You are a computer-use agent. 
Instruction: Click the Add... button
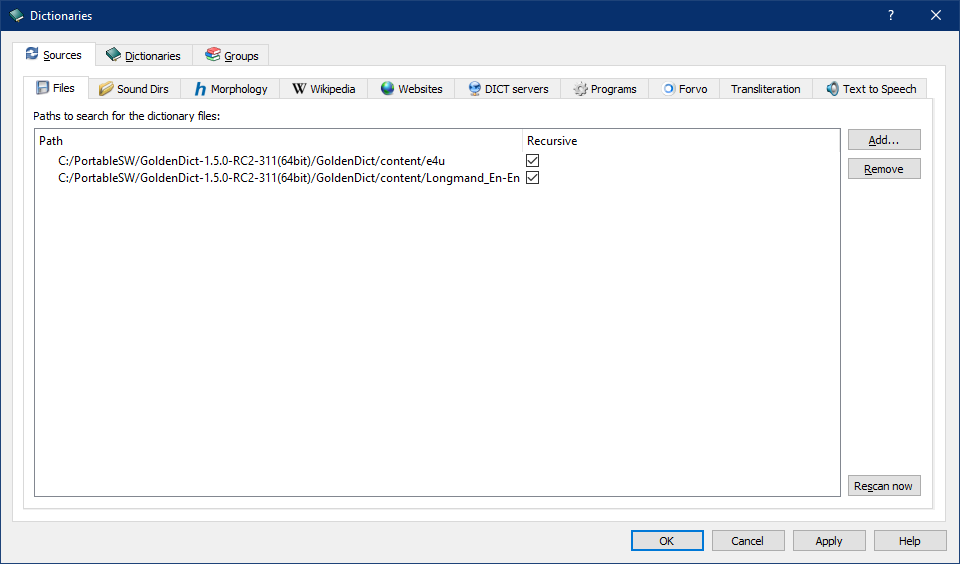click(884, 140)
